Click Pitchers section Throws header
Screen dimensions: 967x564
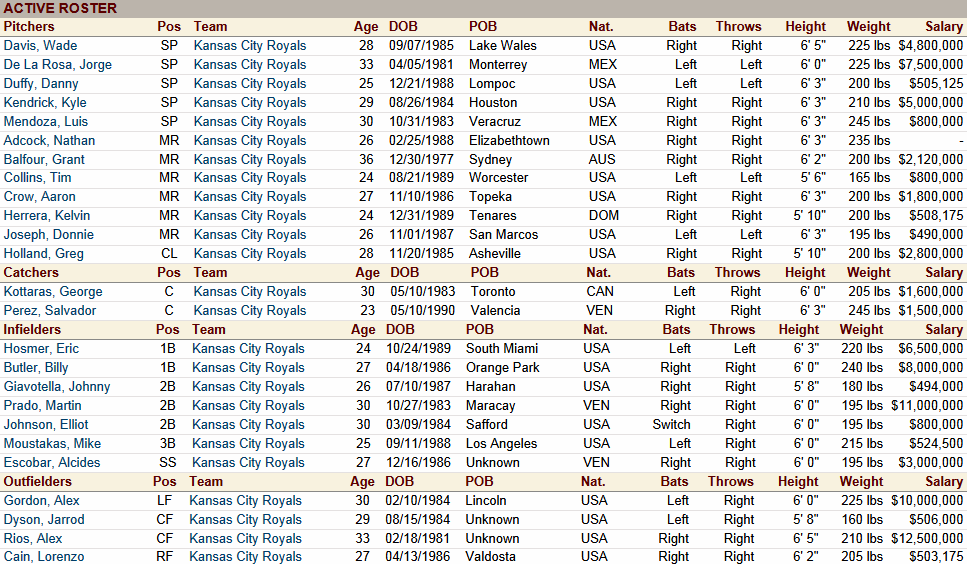point(739,27)
